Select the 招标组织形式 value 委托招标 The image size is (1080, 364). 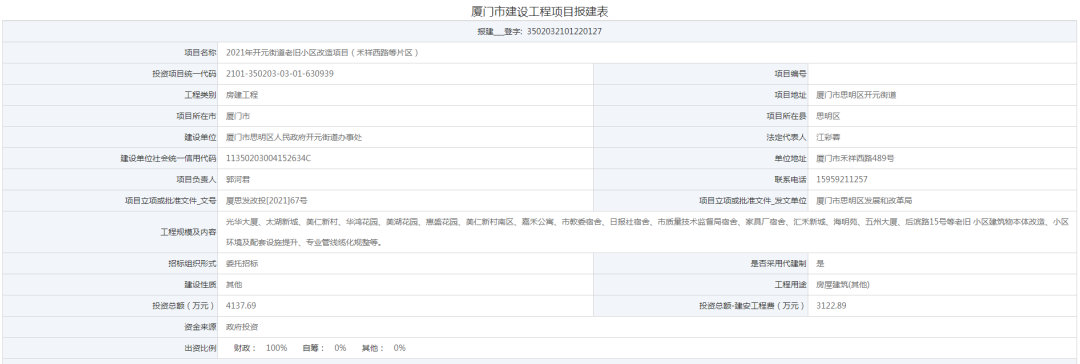click(242, 263)
